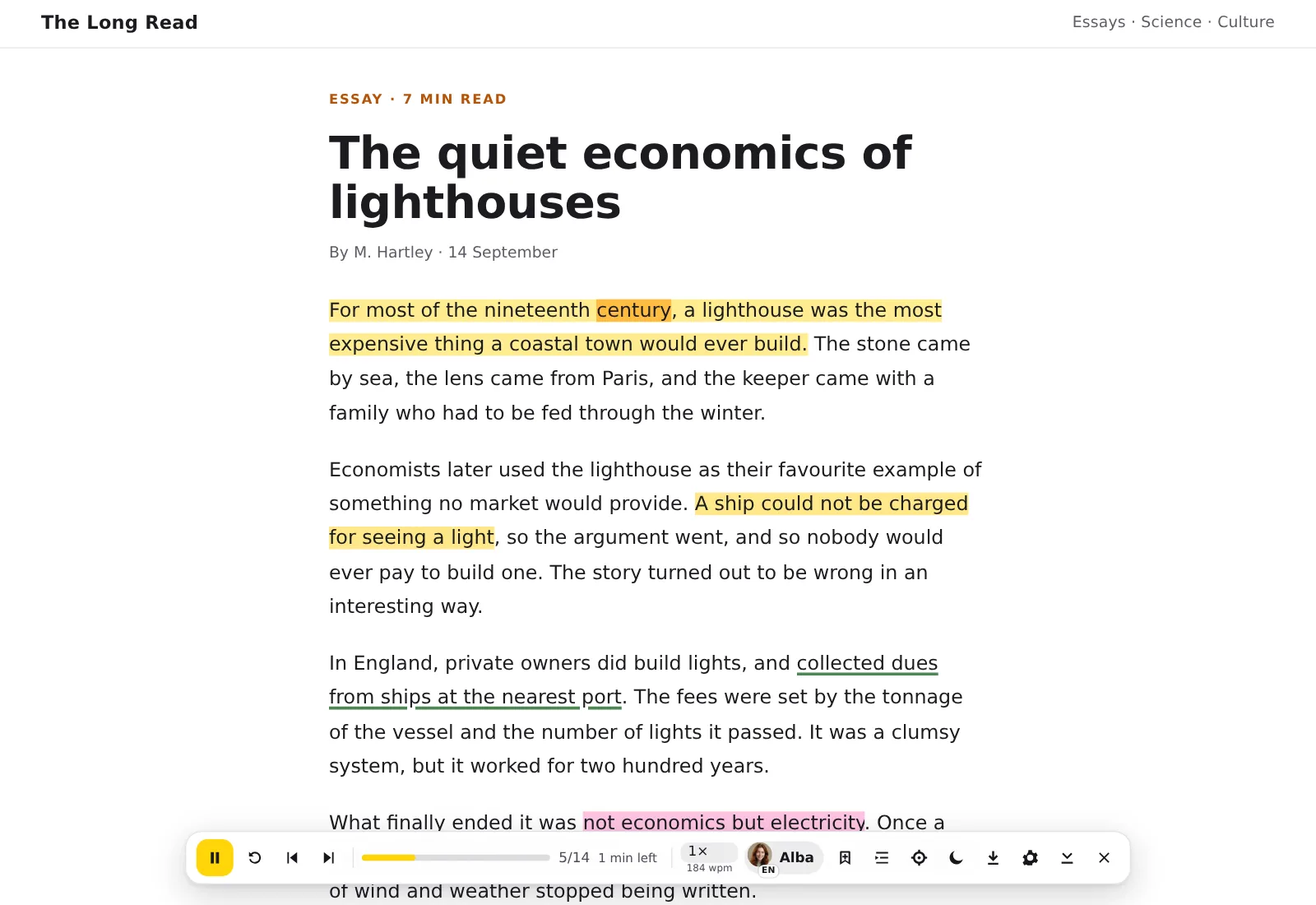Click the EN language badge on the voice

(x=768, y=870)
